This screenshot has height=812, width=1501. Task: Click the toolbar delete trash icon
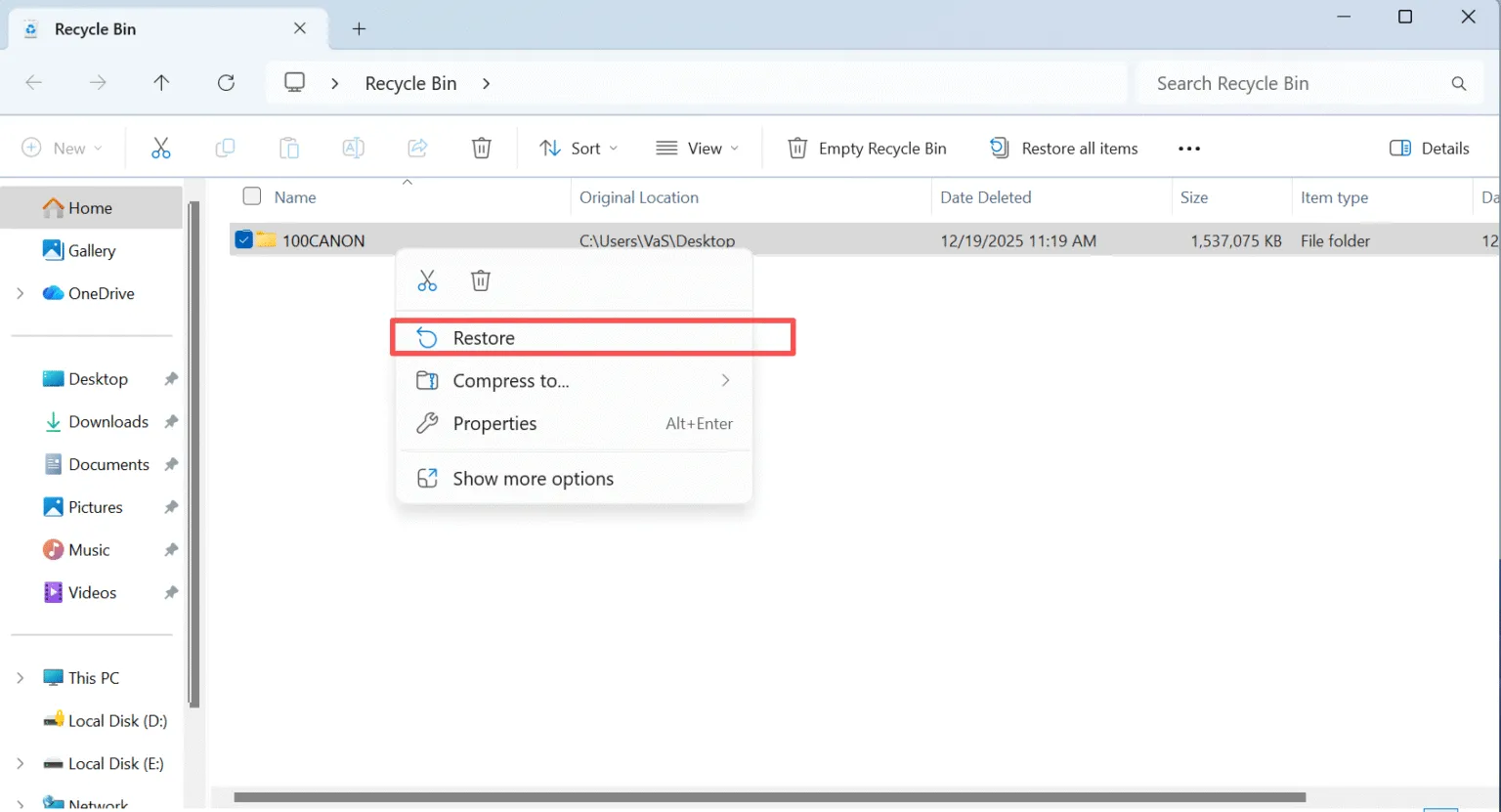pos(481,149)
